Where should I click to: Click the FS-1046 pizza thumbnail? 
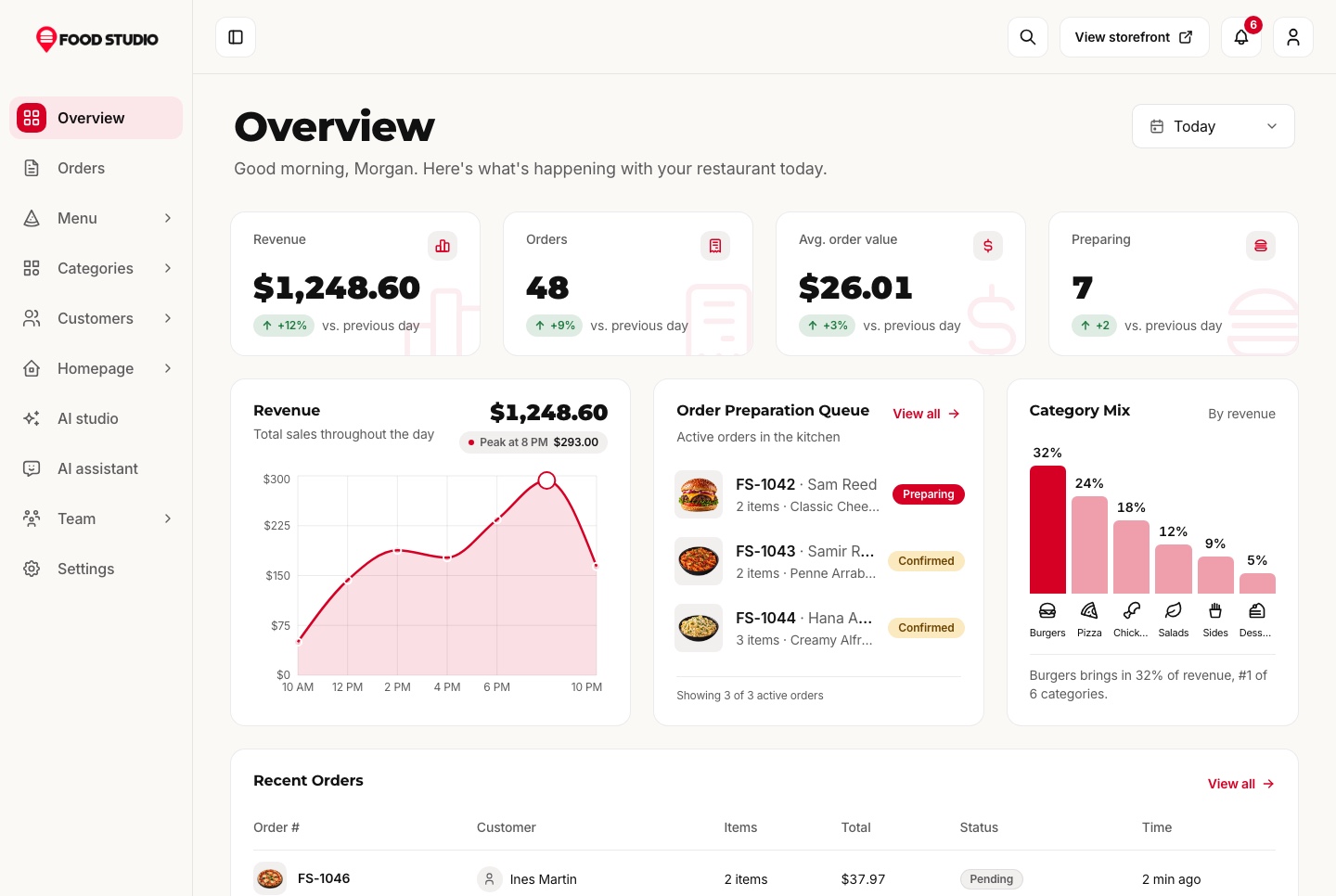pyautogui.click(x=270, y=878)
